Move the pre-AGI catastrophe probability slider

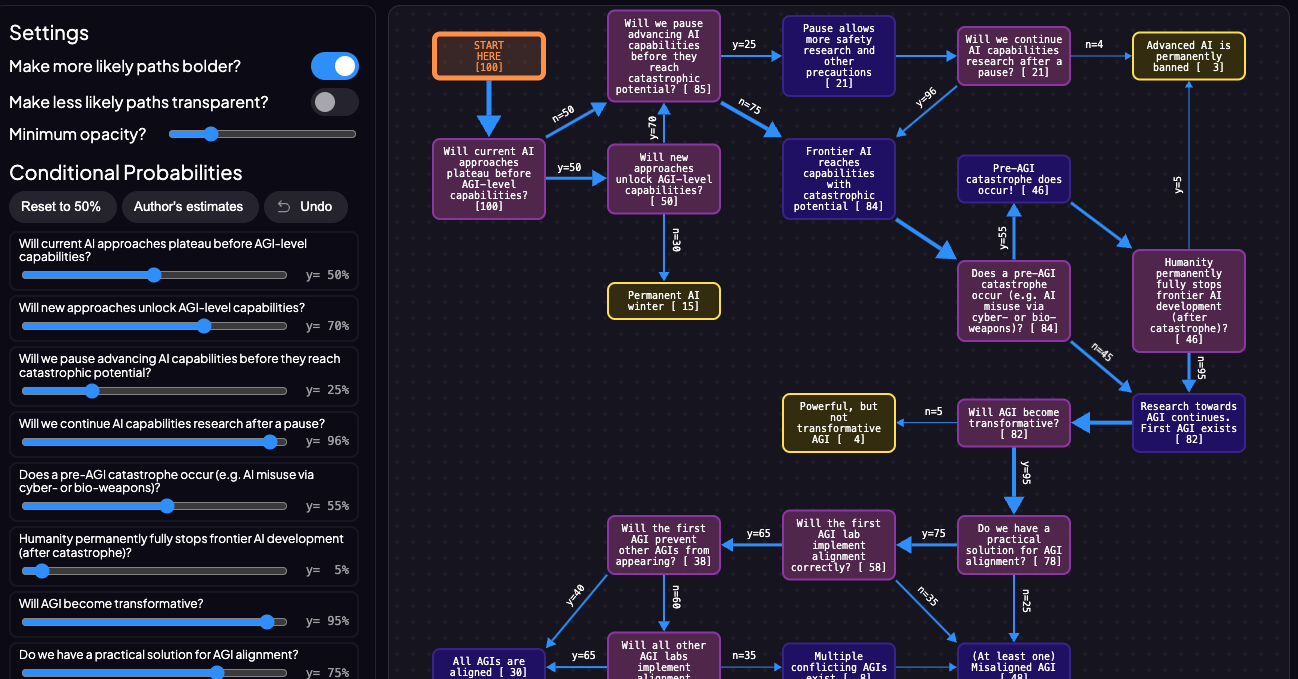166,506
